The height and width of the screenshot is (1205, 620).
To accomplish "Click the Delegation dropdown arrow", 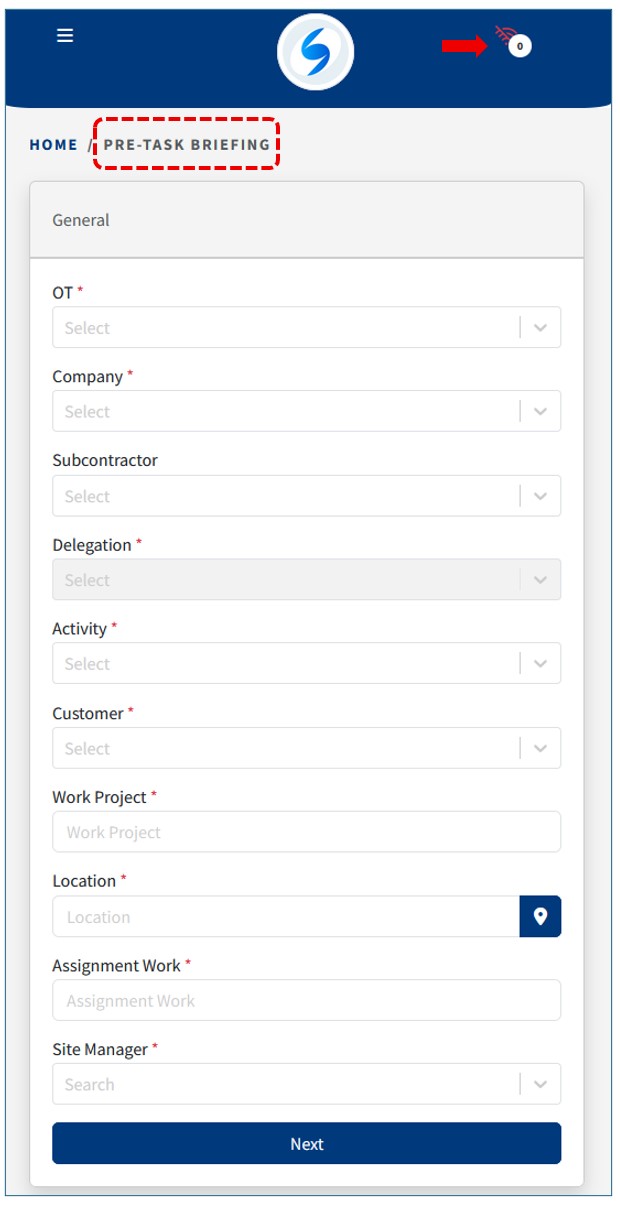I will 540,580.
